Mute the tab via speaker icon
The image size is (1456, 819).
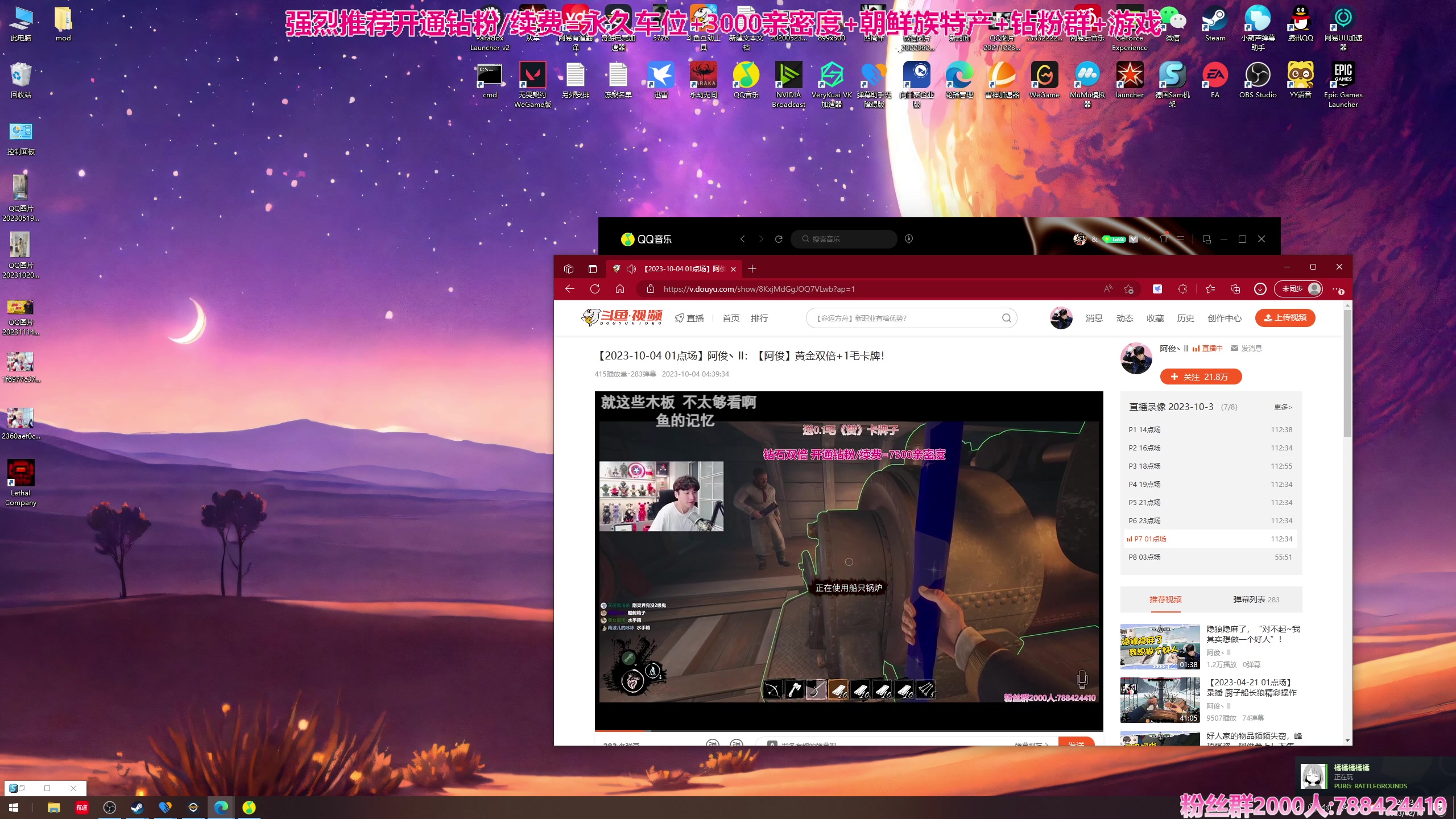tap(631, 269)
